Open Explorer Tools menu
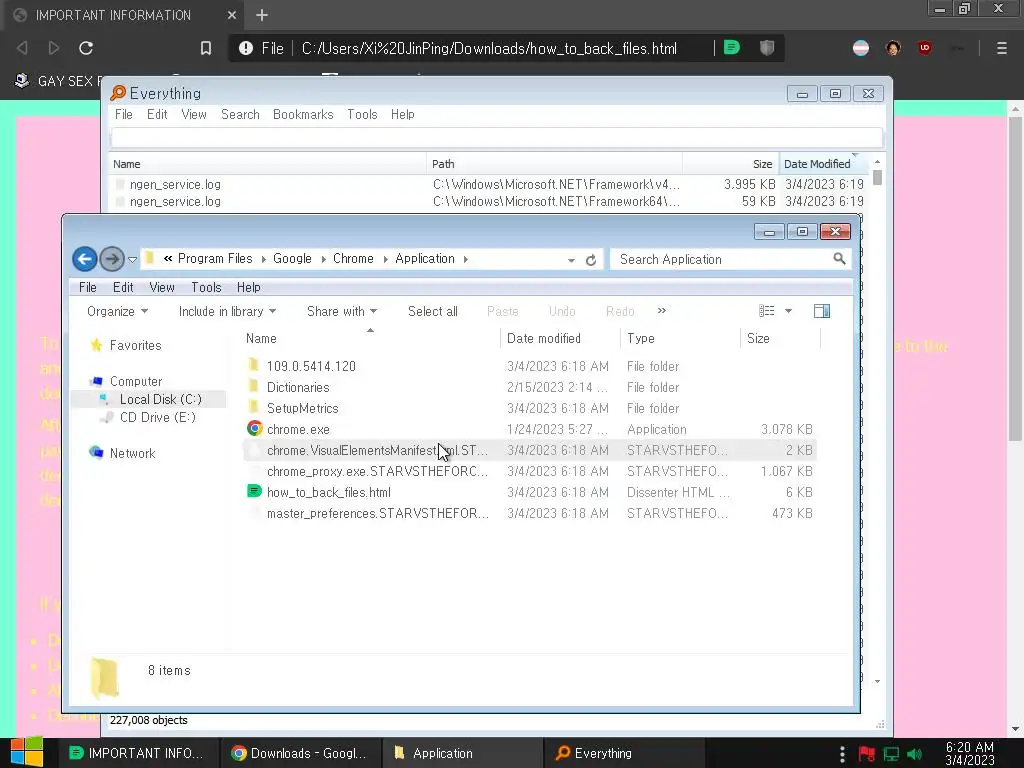Viewport: 1024px width, 768px height. (x=206, y=287)
